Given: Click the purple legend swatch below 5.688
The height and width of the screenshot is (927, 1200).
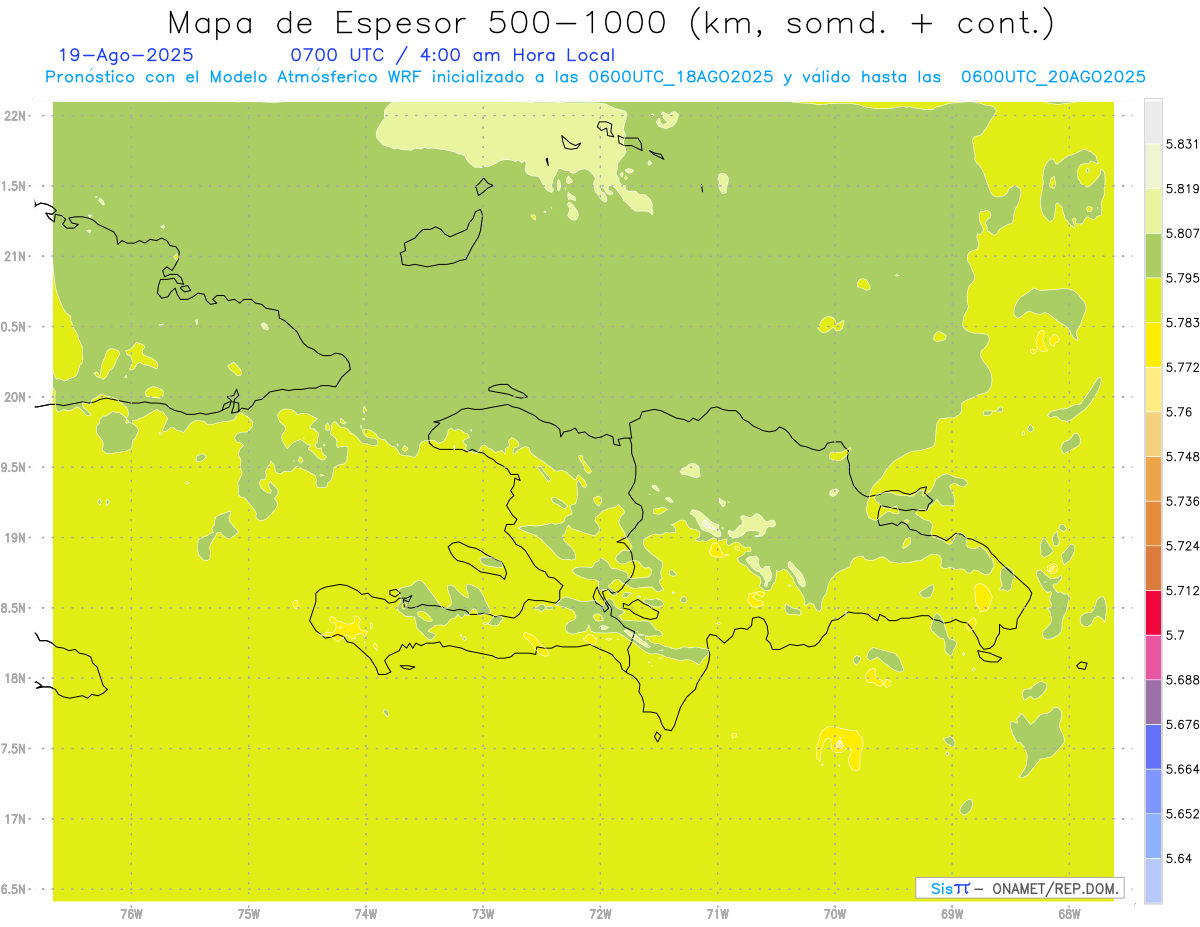Looking at the screenshot, I should (x=1153, y=702).
